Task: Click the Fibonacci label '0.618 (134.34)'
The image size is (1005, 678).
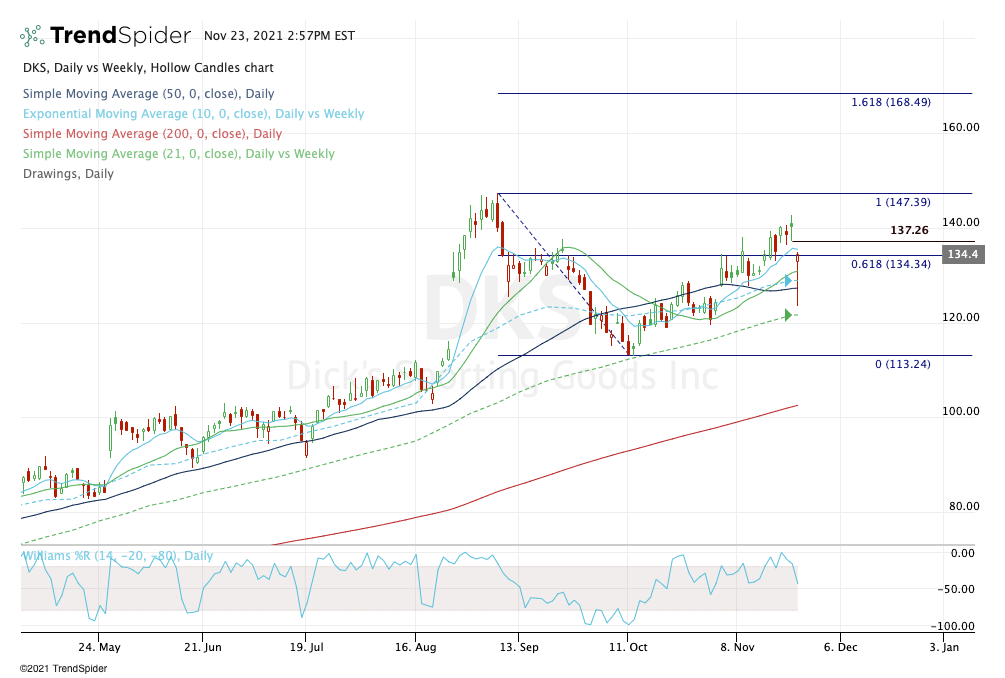Action: click(x=891, y=264)
